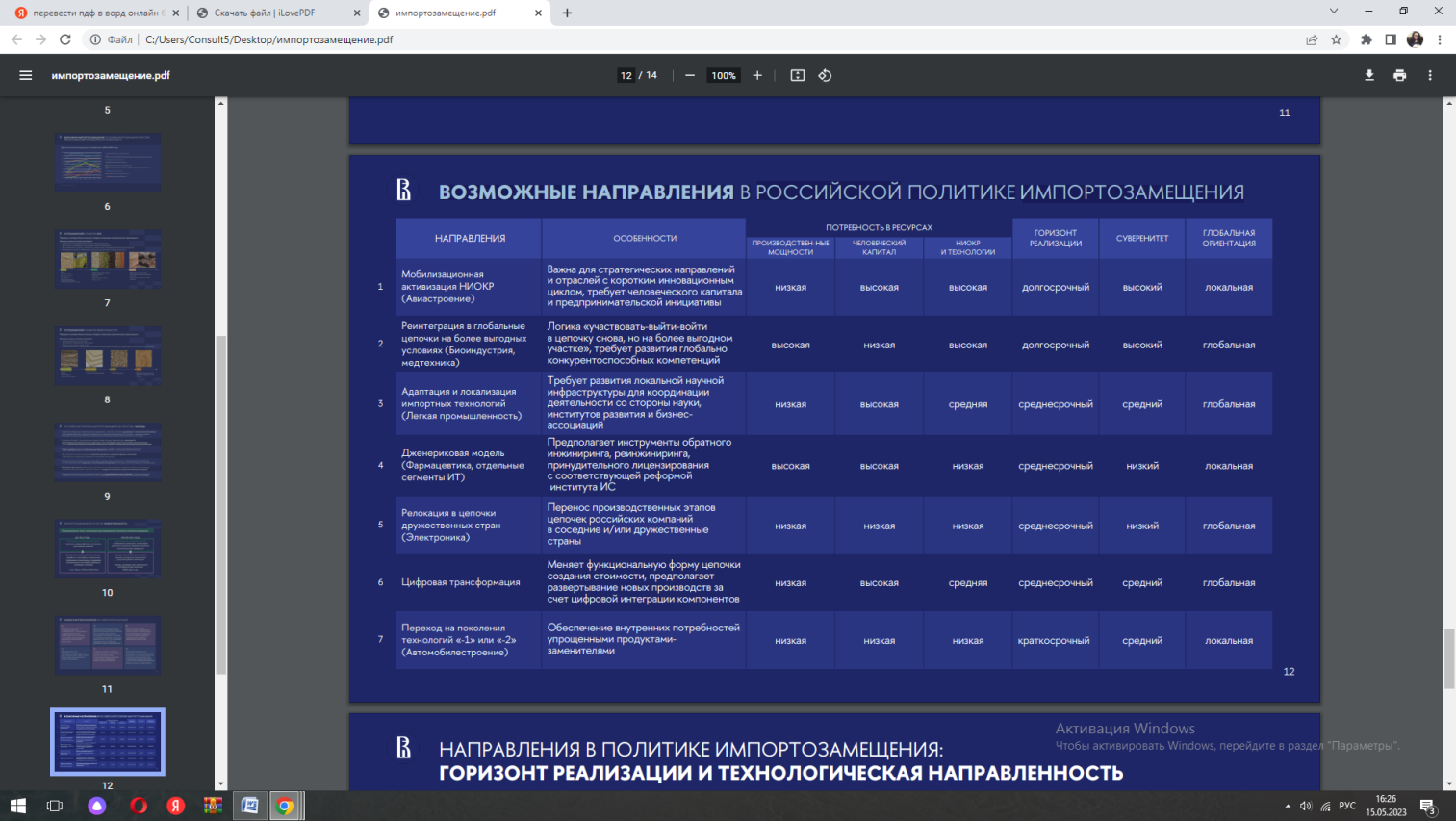Bookmark this page with the star icon

point(1336,39)
